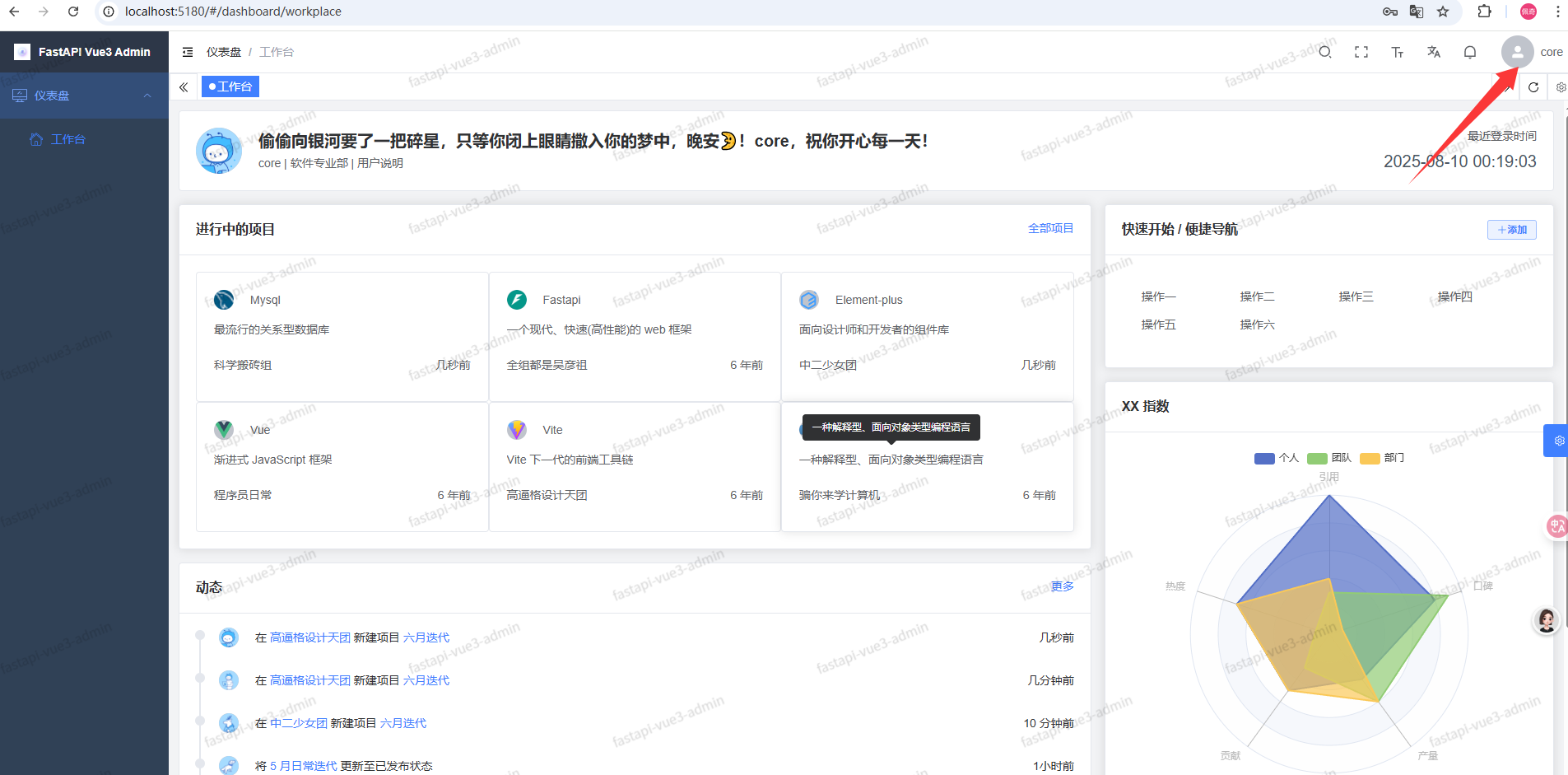Click the browser address bar URL
This screenshot has width=1568, height=775.
233,12
